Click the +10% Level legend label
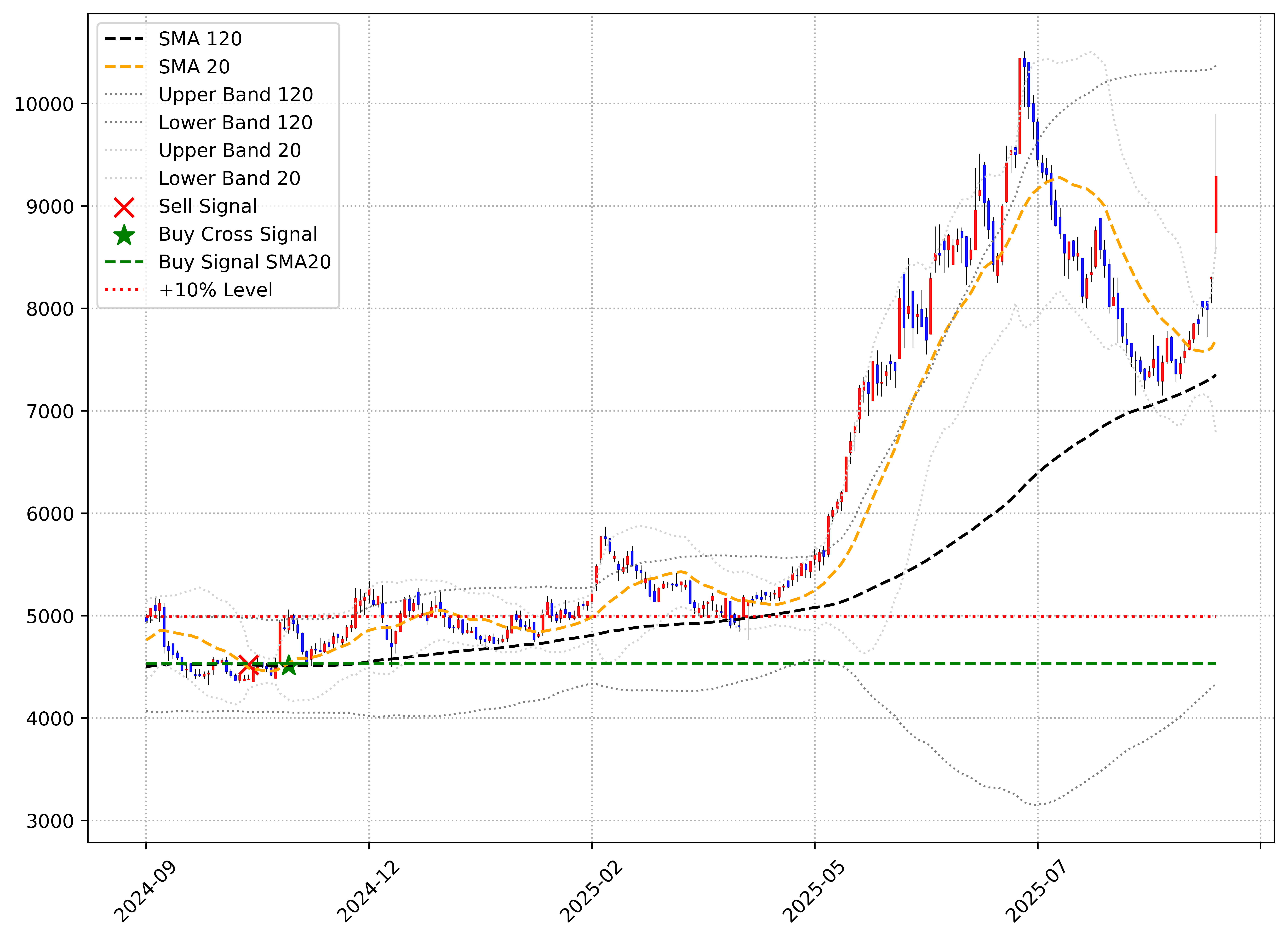Image resolution: width=1288 pixels, height=939 pixels. click(215, 290)
